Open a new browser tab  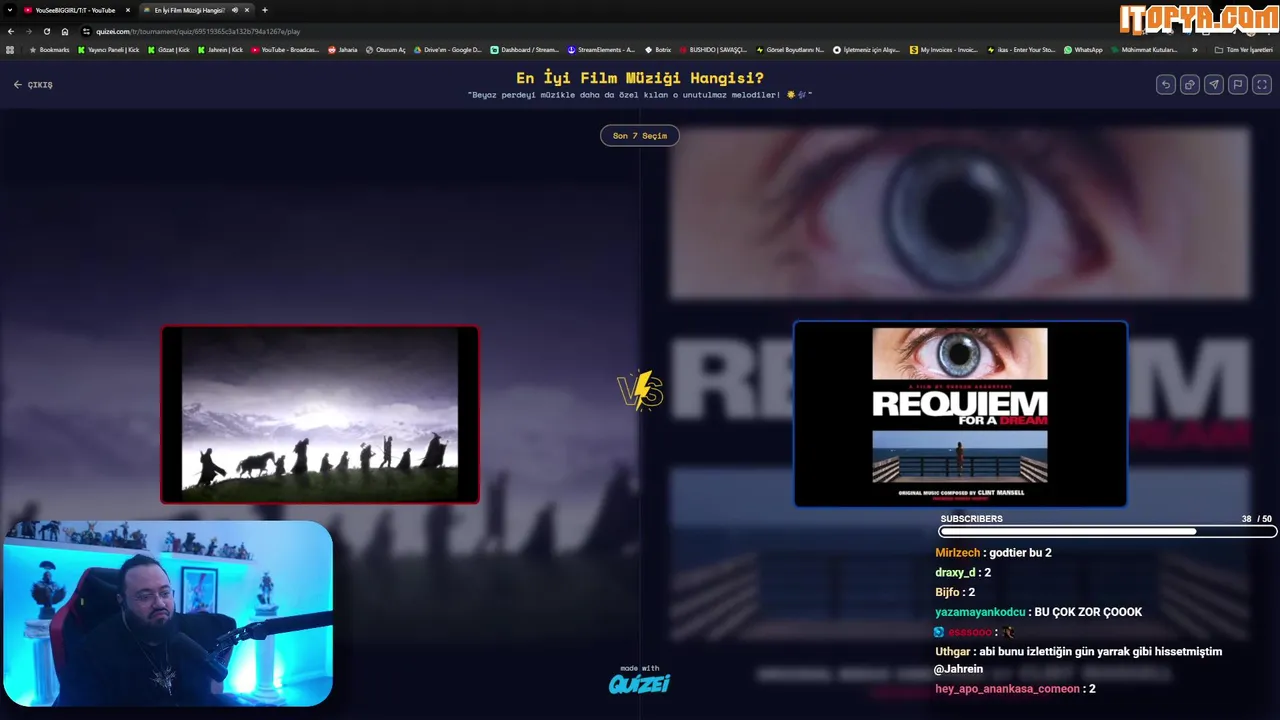[x=264, y=10]
